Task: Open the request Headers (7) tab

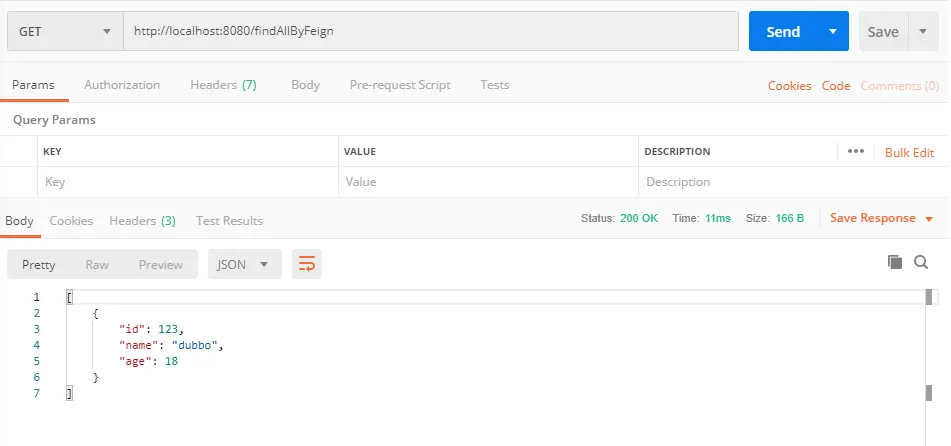Action: (x=223, y=85)
